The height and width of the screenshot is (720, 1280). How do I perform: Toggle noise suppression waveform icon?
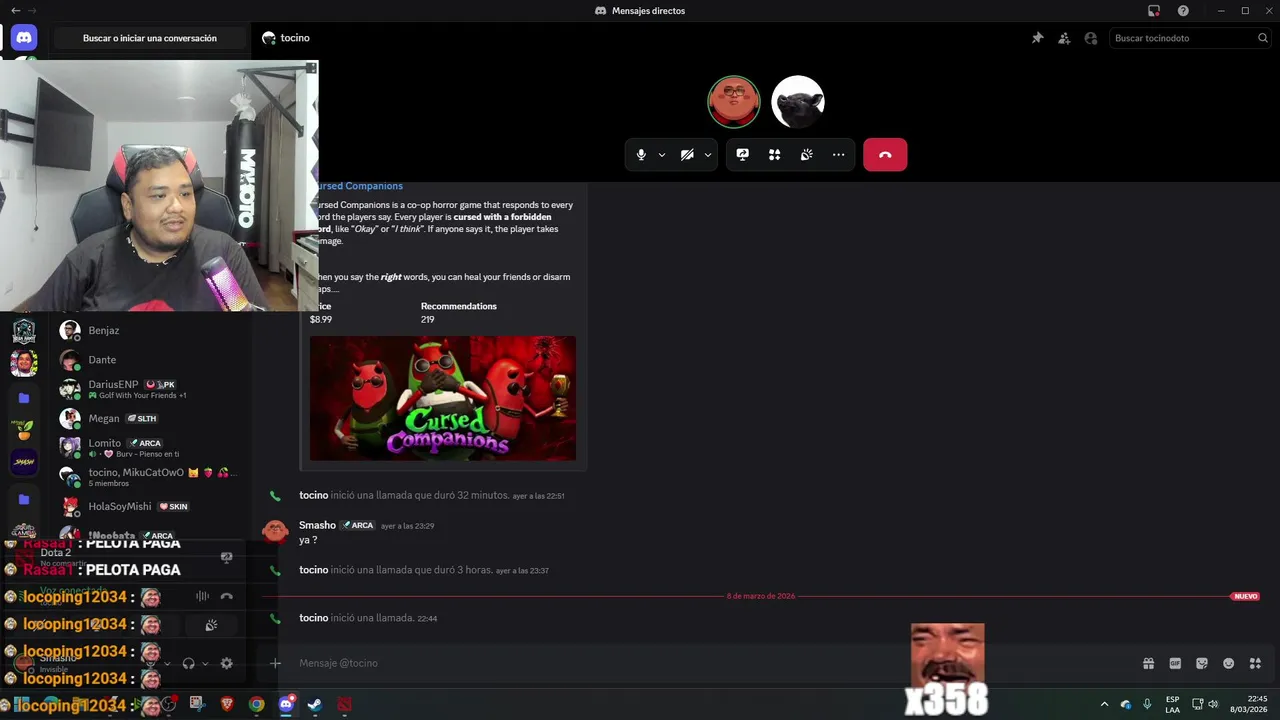click(202, 596)
